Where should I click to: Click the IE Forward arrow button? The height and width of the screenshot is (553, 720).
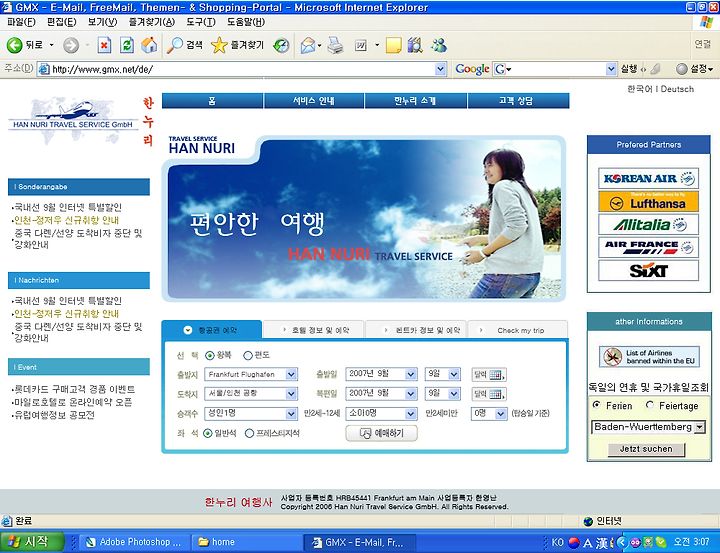(x=71, y=45)
